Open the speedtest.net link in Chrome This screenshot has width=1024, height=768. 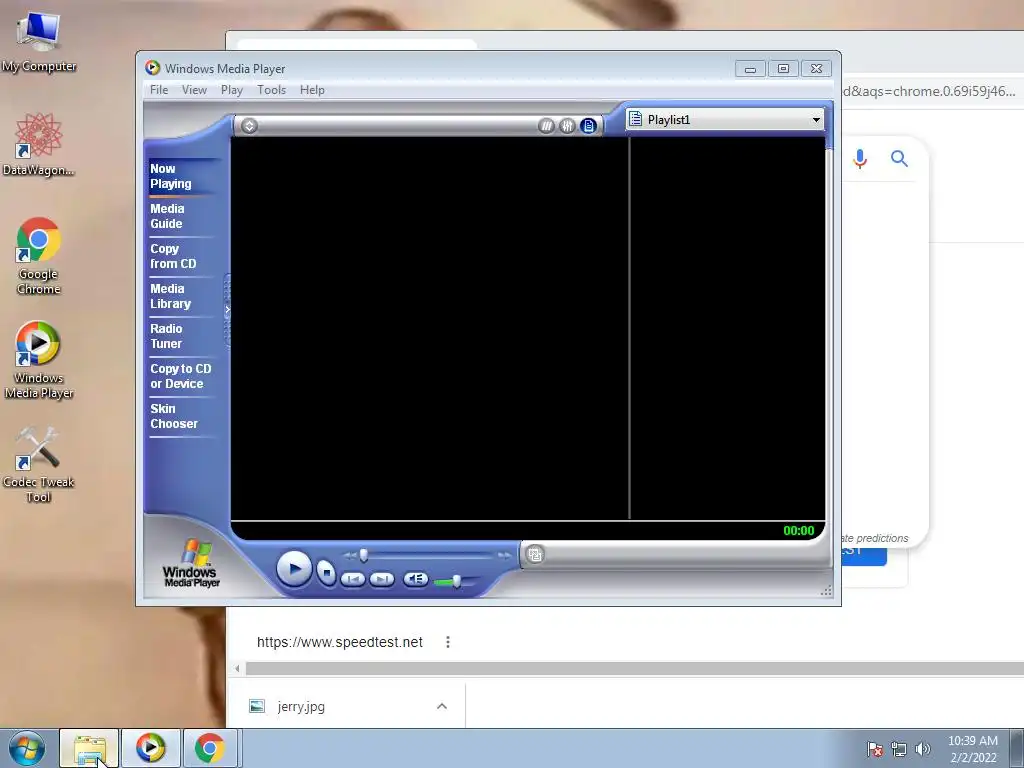[340, 642]
